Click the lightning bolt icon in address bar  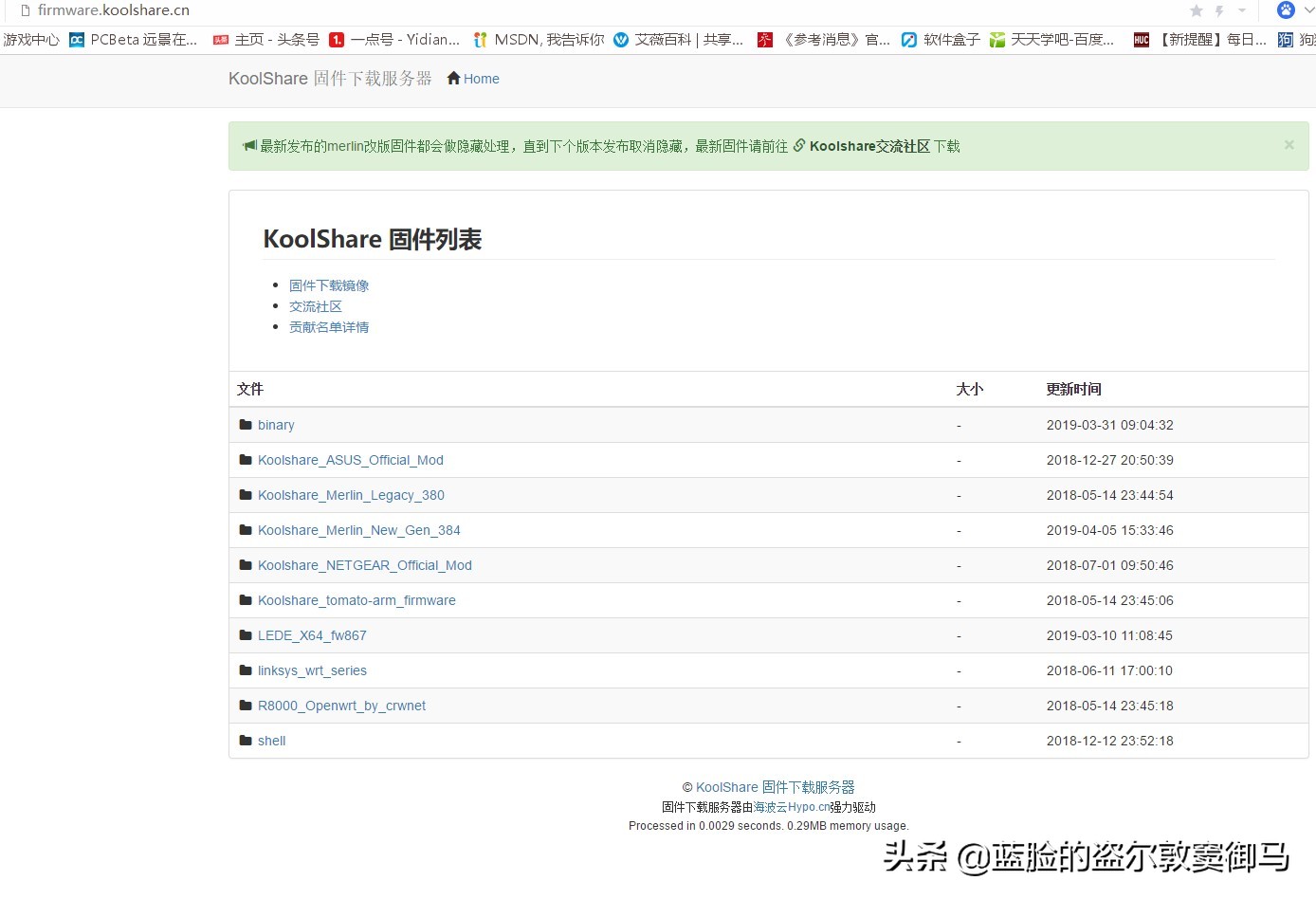point(1219,10)
